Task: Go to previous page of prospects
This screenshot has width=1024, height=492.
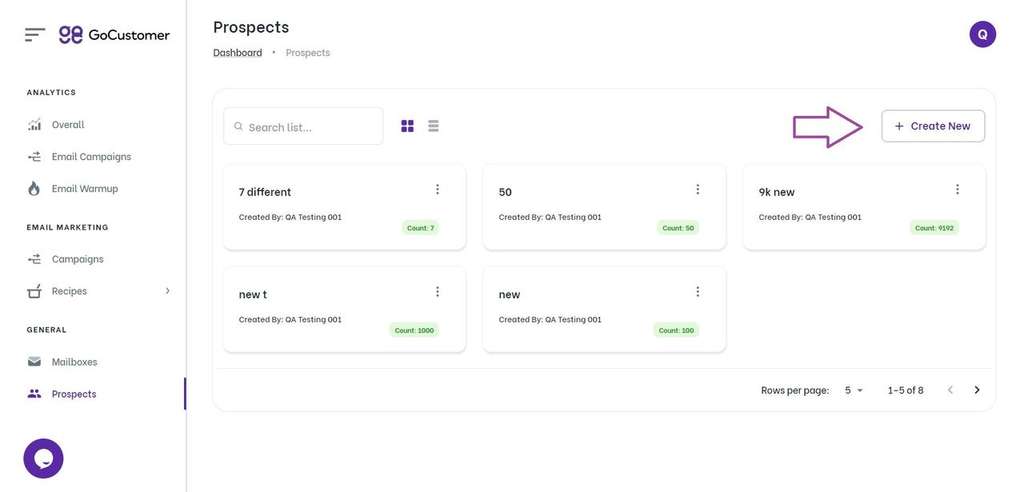Action: (950, 390)
